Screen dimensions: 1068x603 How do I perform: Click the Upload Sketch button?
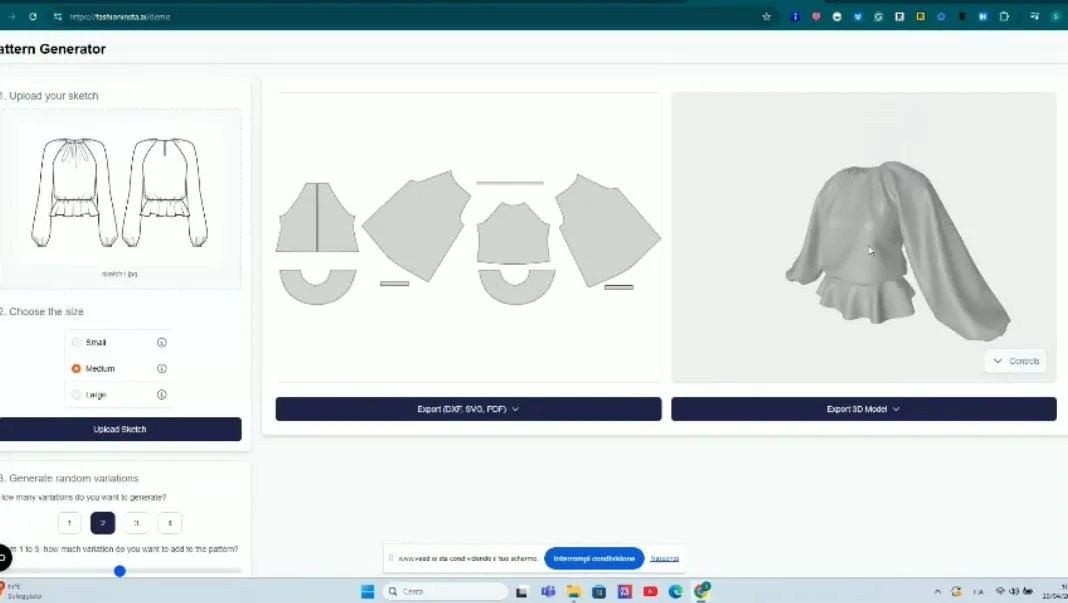pos(120,429)
